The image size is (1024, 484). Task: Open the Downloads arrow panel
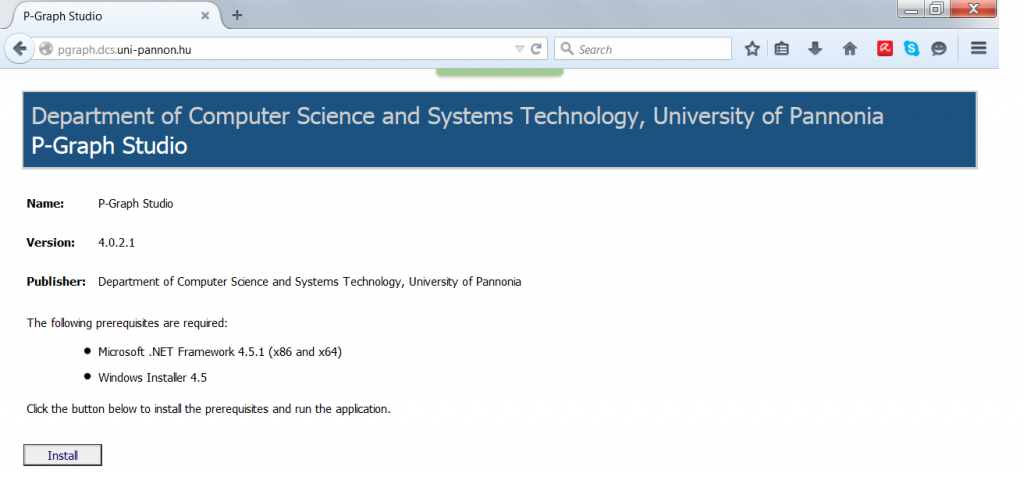tap(815, 49)
